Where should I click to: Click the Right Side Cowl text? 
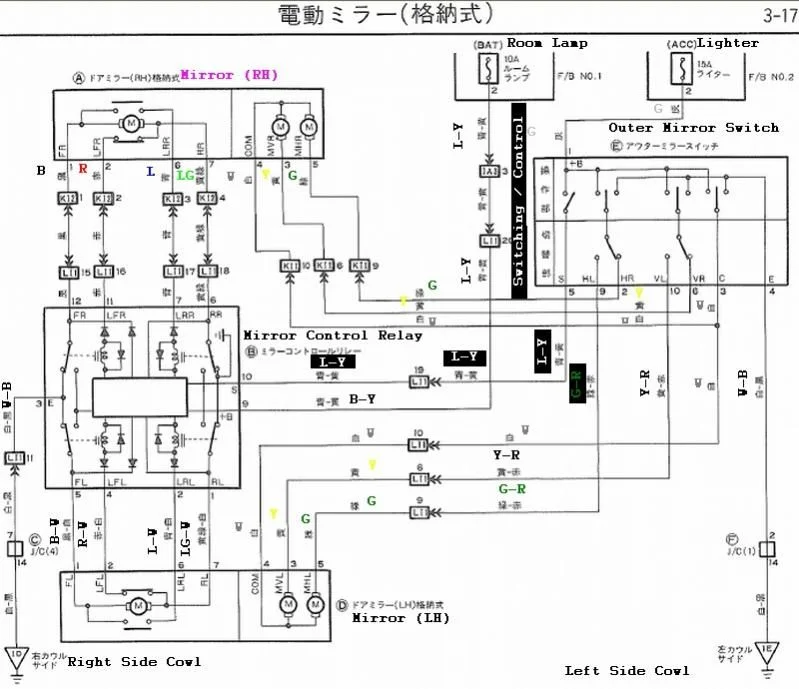pos(134,662)
